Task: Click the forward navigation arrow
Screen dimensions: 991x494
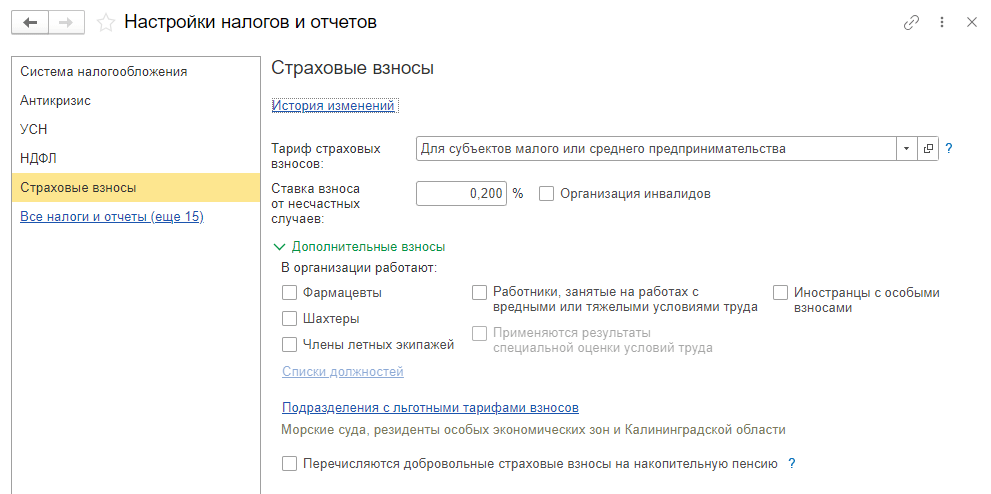Action: click(x=65, y=22)
